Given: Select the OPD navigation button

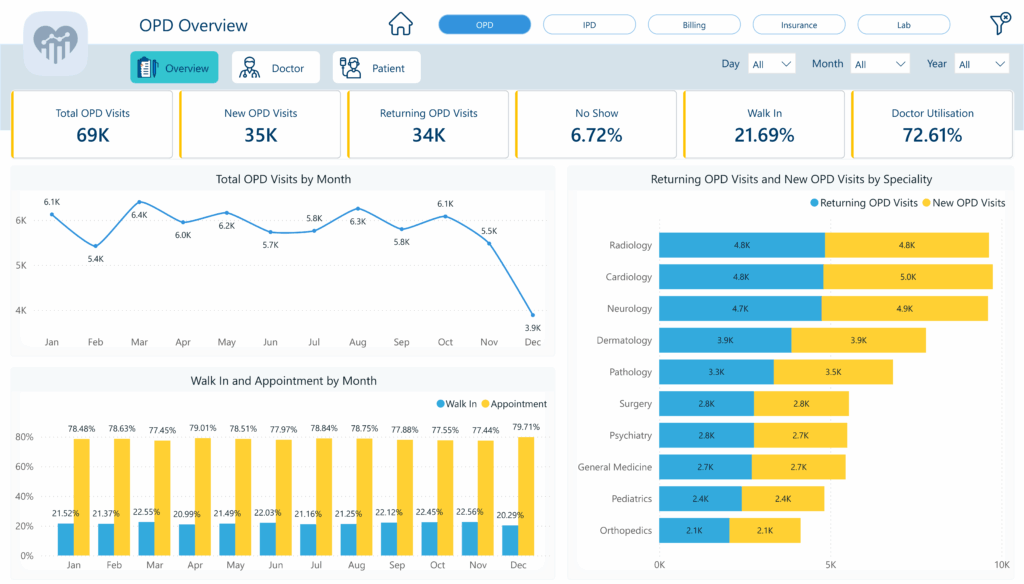Looking at the screenshot, I should (x=484, y=24).
